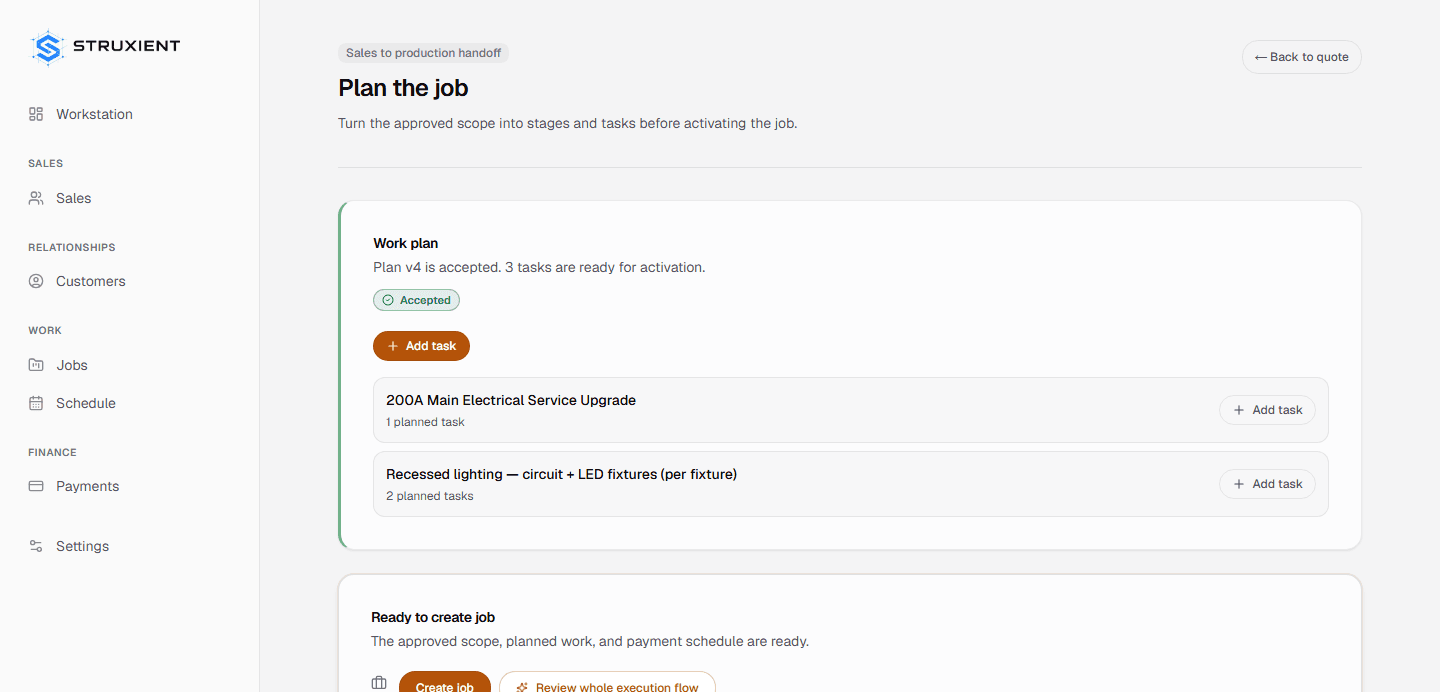Click the Accepted status badge
1440x692 pixels.
point(417,300)
